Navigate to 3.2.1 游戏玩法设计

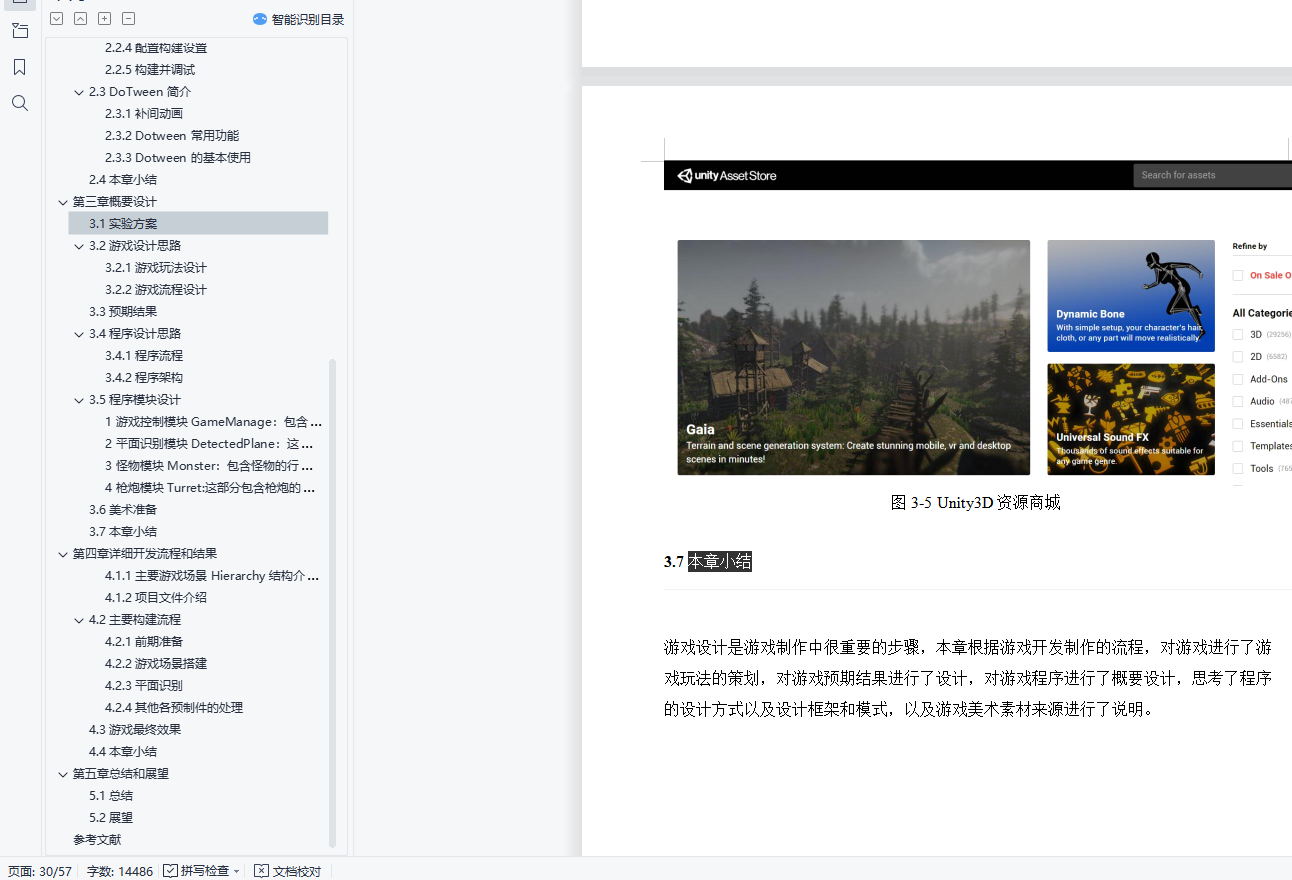(x=156, y=268)
